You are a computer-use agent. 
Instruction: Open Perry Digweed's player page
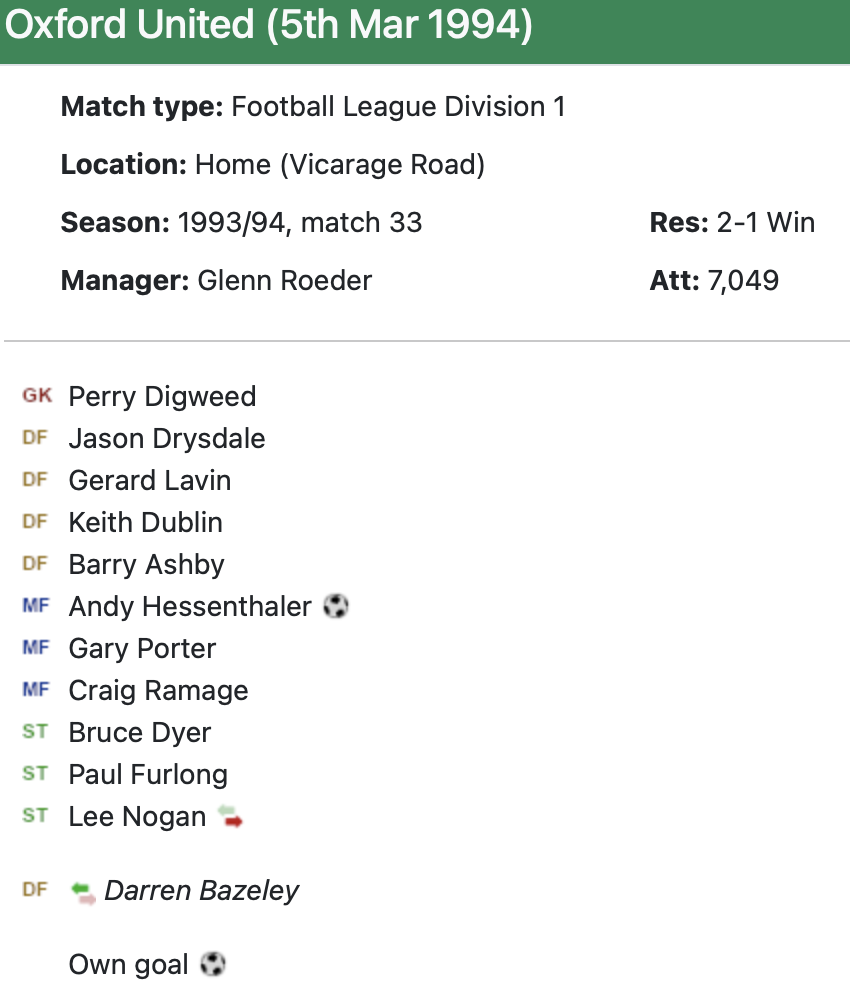[x=162, y=396]
